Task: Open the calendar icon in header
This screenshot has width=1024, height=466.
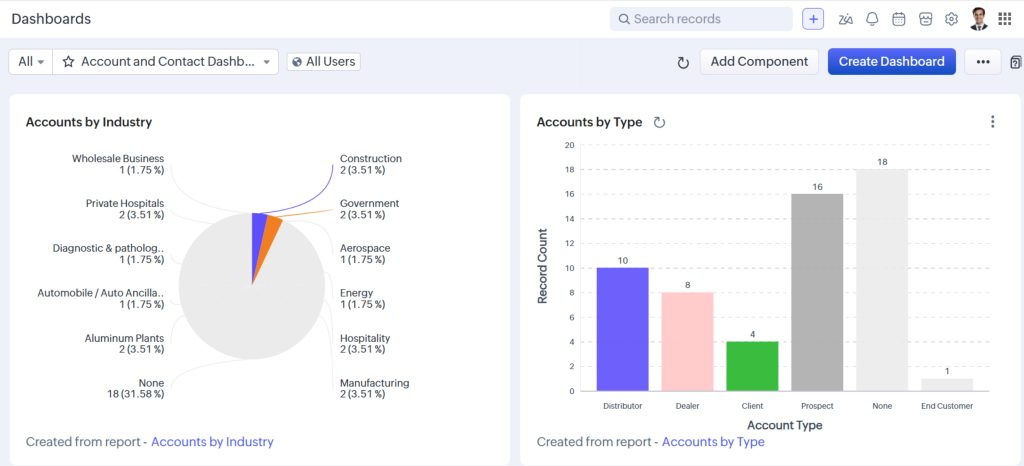Action: (899, 19)
